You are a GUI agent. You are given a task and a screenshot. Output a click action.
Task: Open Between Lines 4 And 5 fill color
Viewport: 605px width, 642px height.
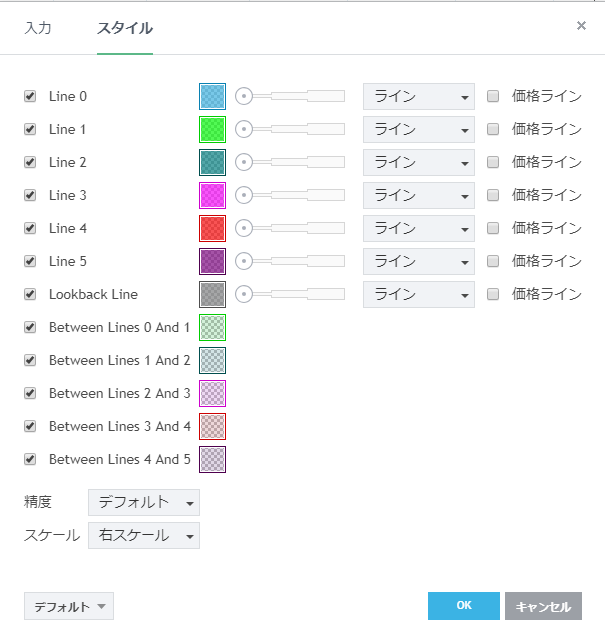click(212, 459)
